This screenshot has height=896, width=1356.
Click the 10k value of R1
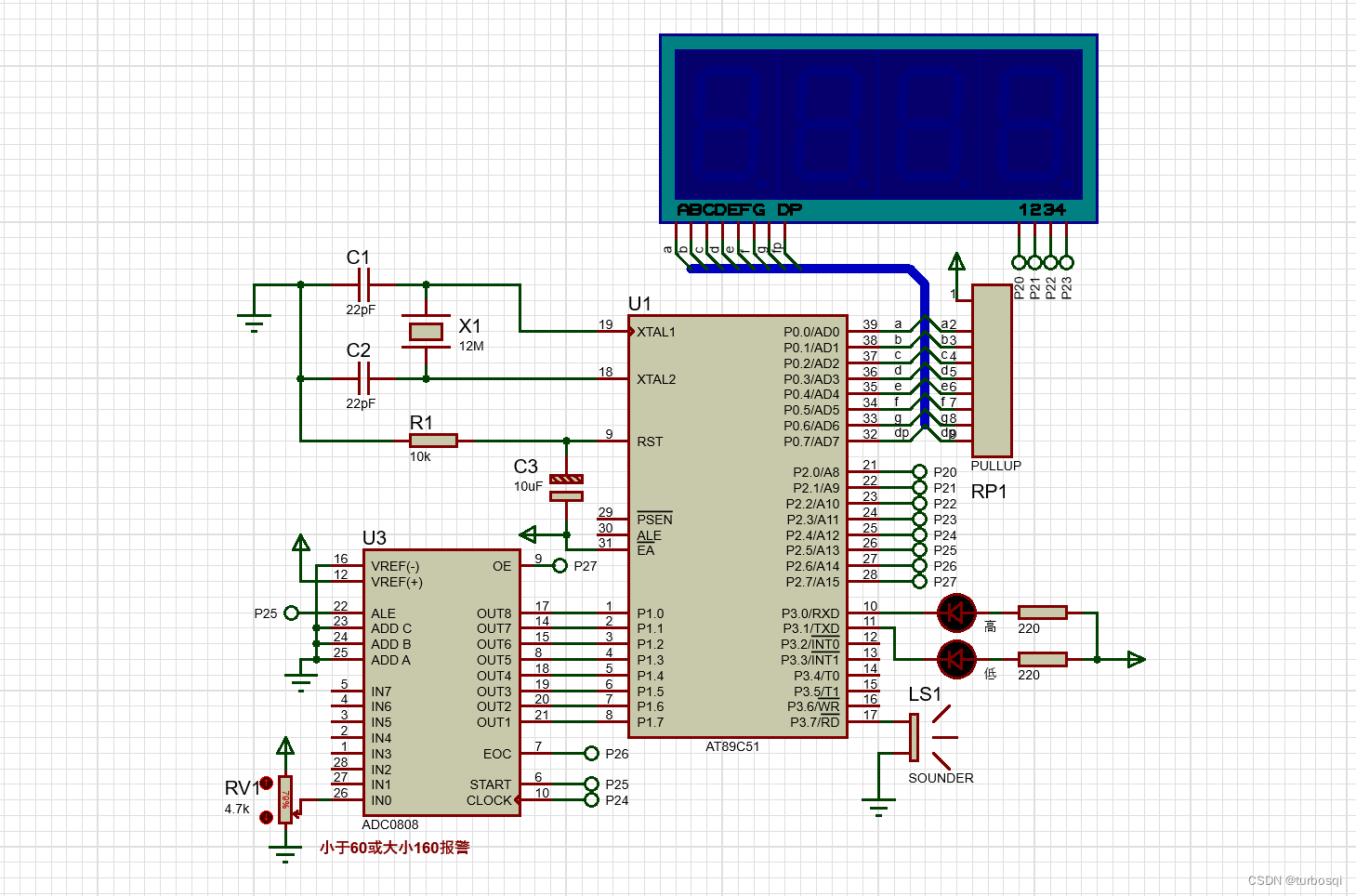click(420, 456)
